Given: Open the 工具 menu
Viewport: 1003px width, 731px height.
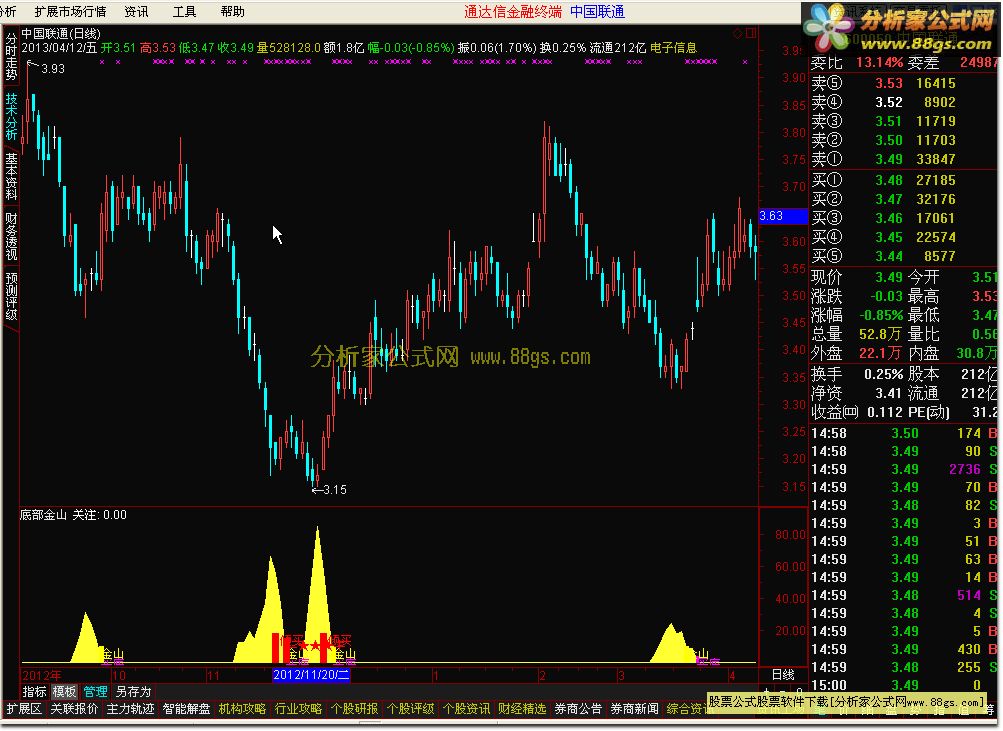Looking at the screenshot, I should pos(184,12).
